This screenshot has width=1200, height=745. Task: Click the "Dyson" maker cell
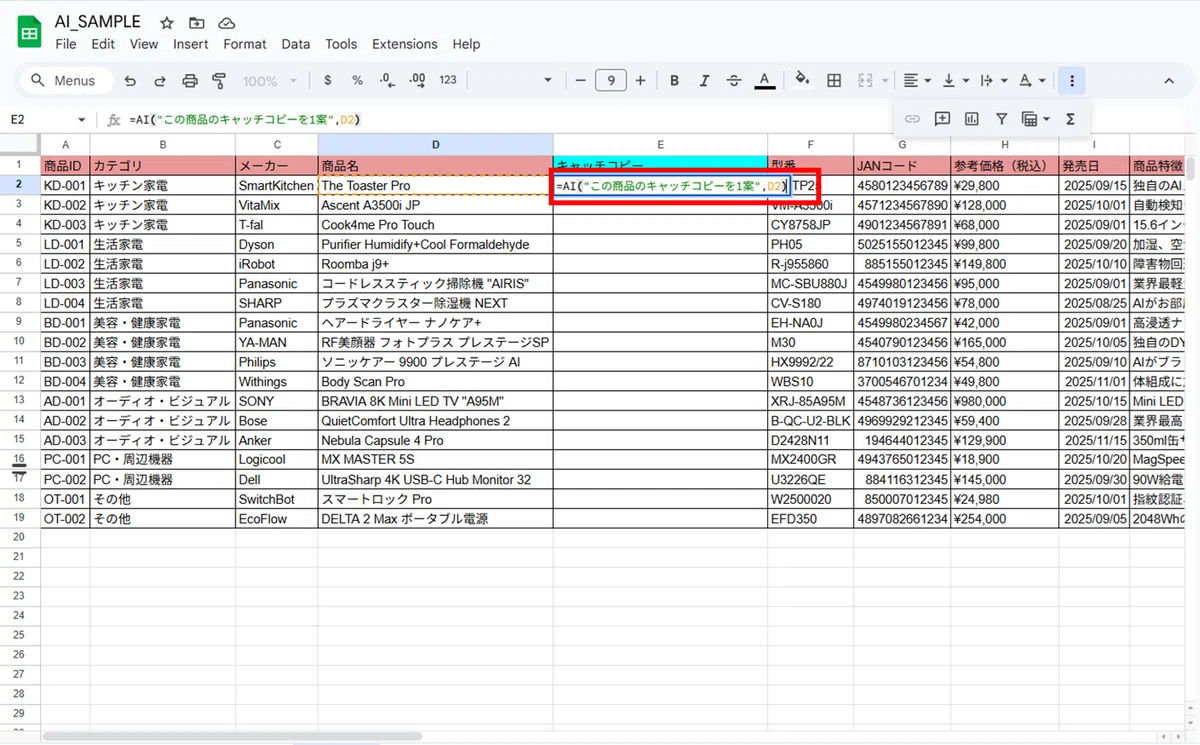coord(276,244)
